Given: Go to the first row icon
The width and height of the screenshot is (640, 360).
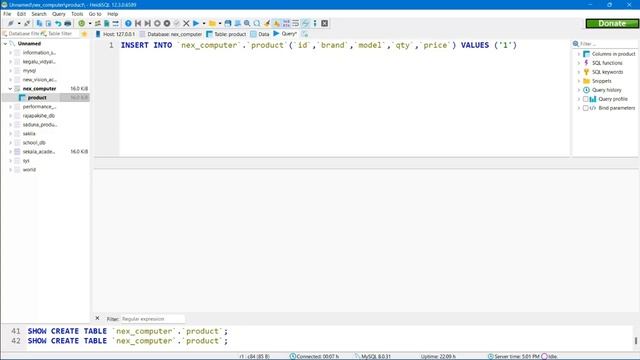Looking at the screenshot, I should [138, 23].
